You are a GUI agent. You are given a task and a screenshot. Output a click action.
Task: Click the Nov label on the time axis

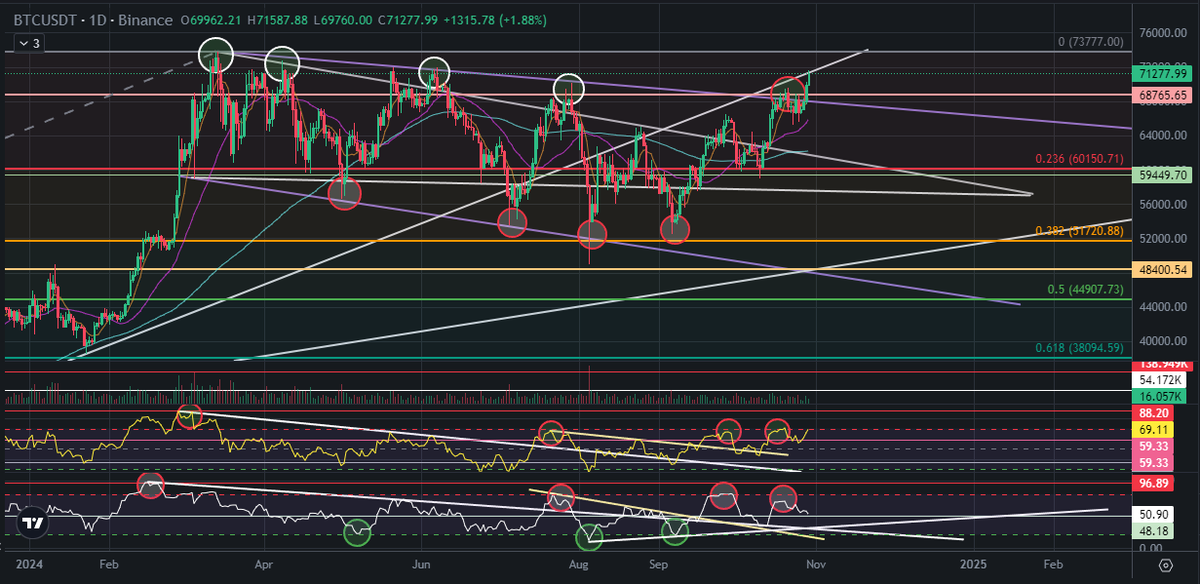pos(816,564)
